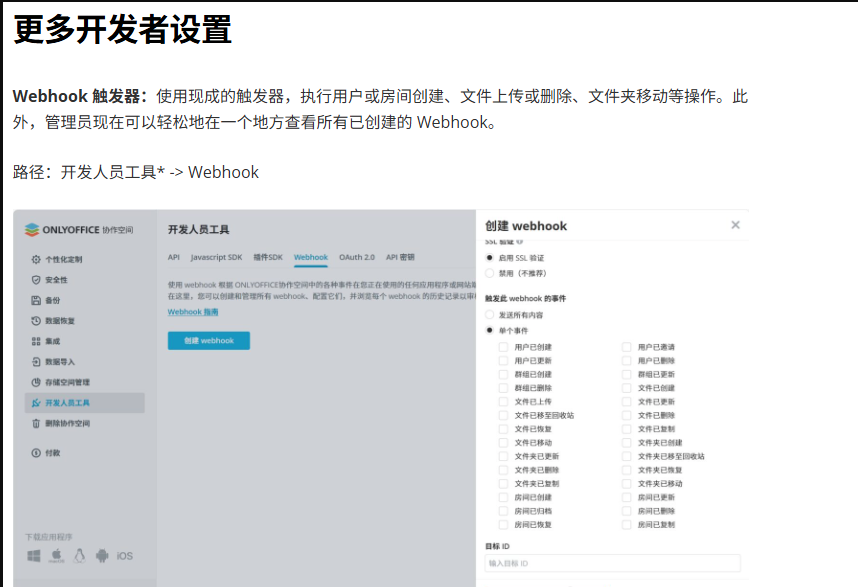Tick the 用户已删除 checkbox

(x=627, y=361)
